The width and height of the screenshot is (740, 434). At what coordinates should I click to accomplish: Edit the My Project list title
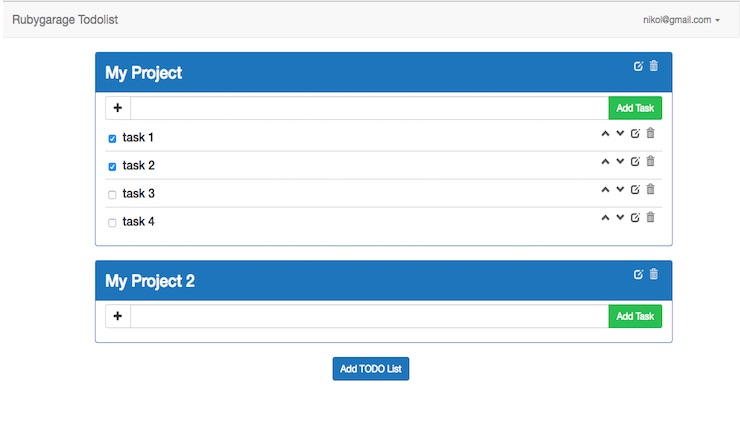click(x=639, y=66)
